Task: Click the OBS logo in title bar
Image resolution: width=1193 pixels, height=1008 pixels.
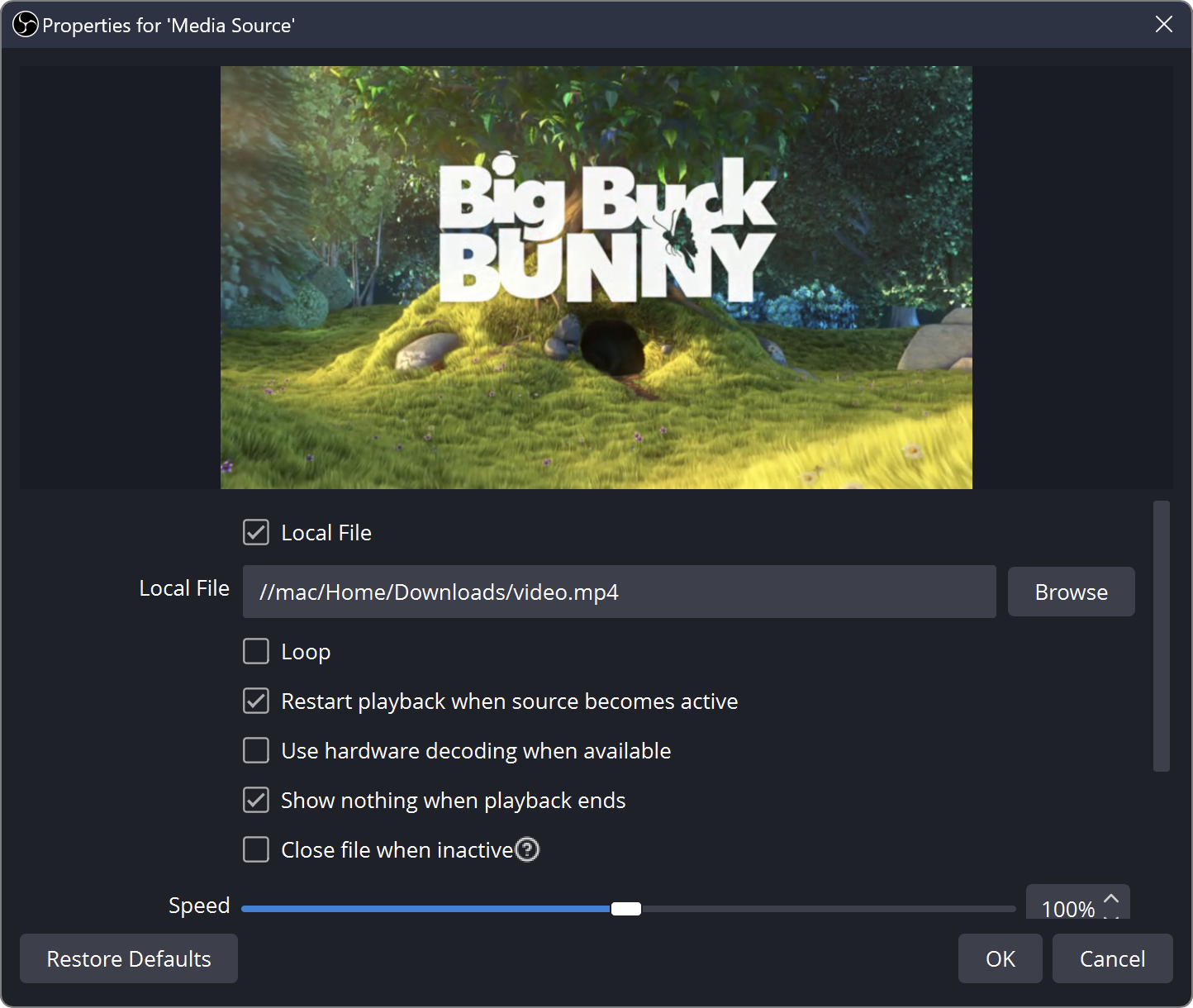Action: tap(26, 25)
